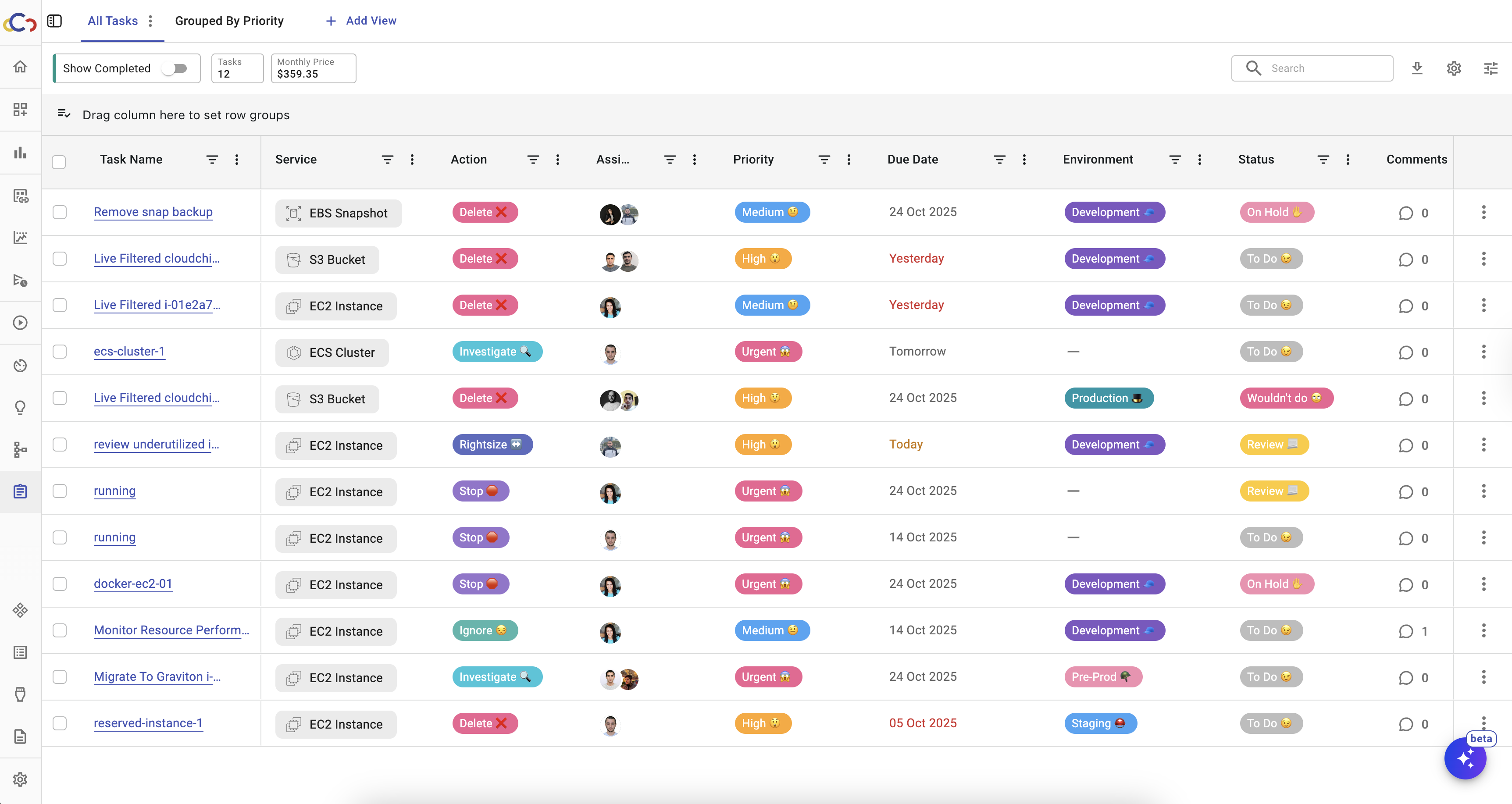Toggle the Show Completed switch
Screen dimensions: 1512x804
pos(175,68)
